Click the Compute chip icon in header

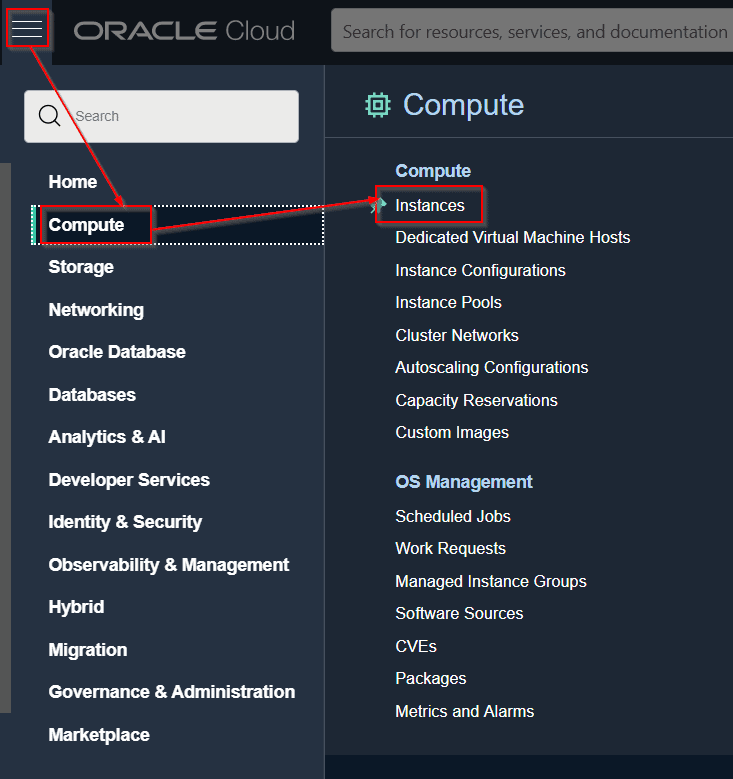pos(378,105)
